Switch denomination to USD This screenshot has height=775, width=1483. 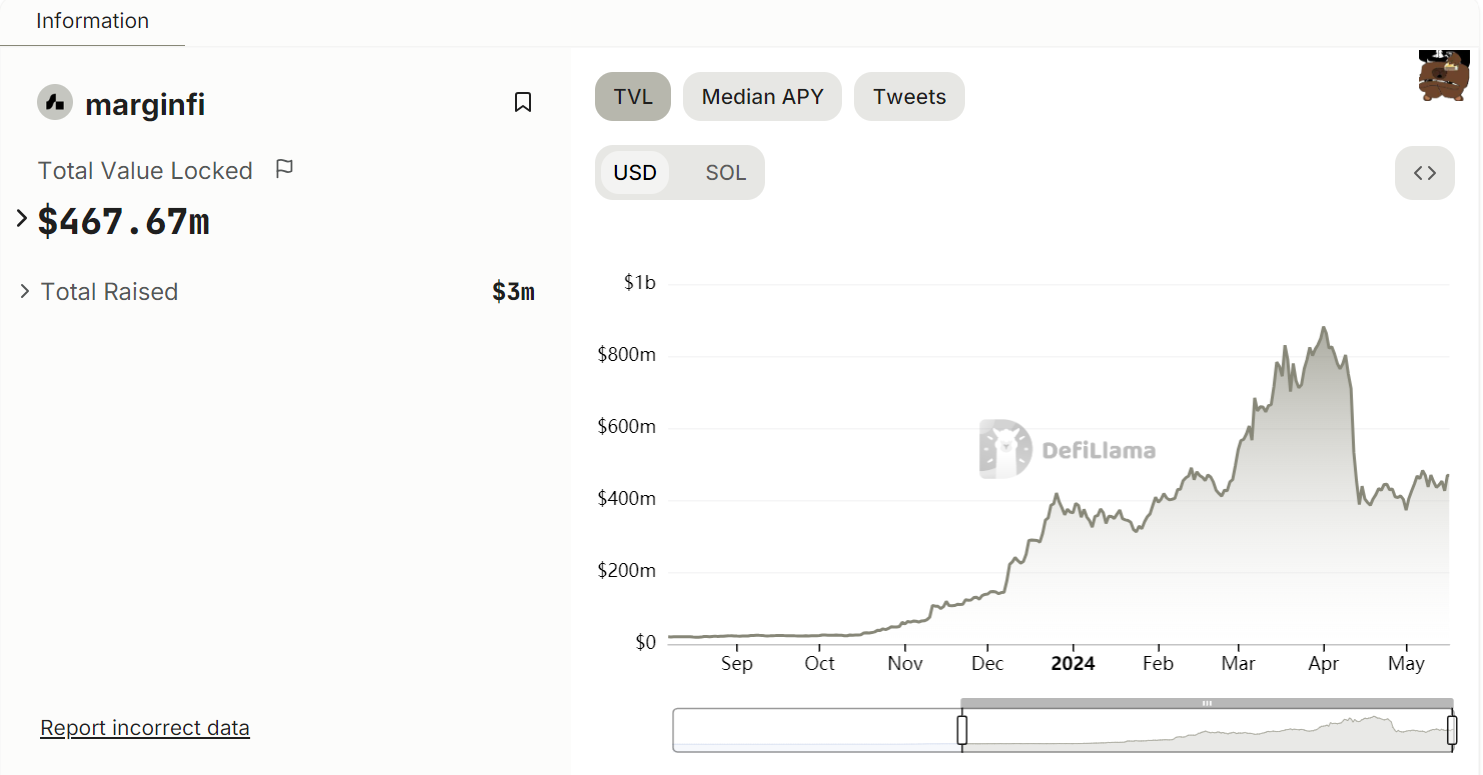(635, 173)
